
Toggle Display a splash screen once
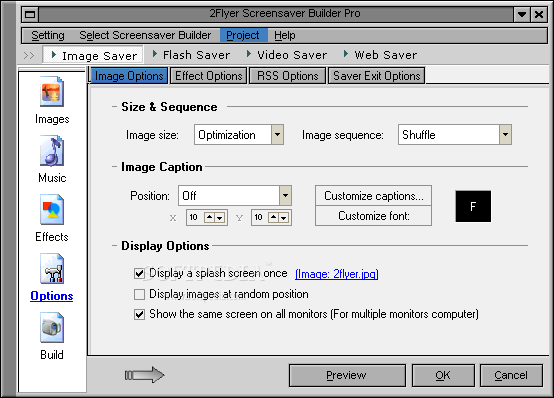tap(140, 274)
